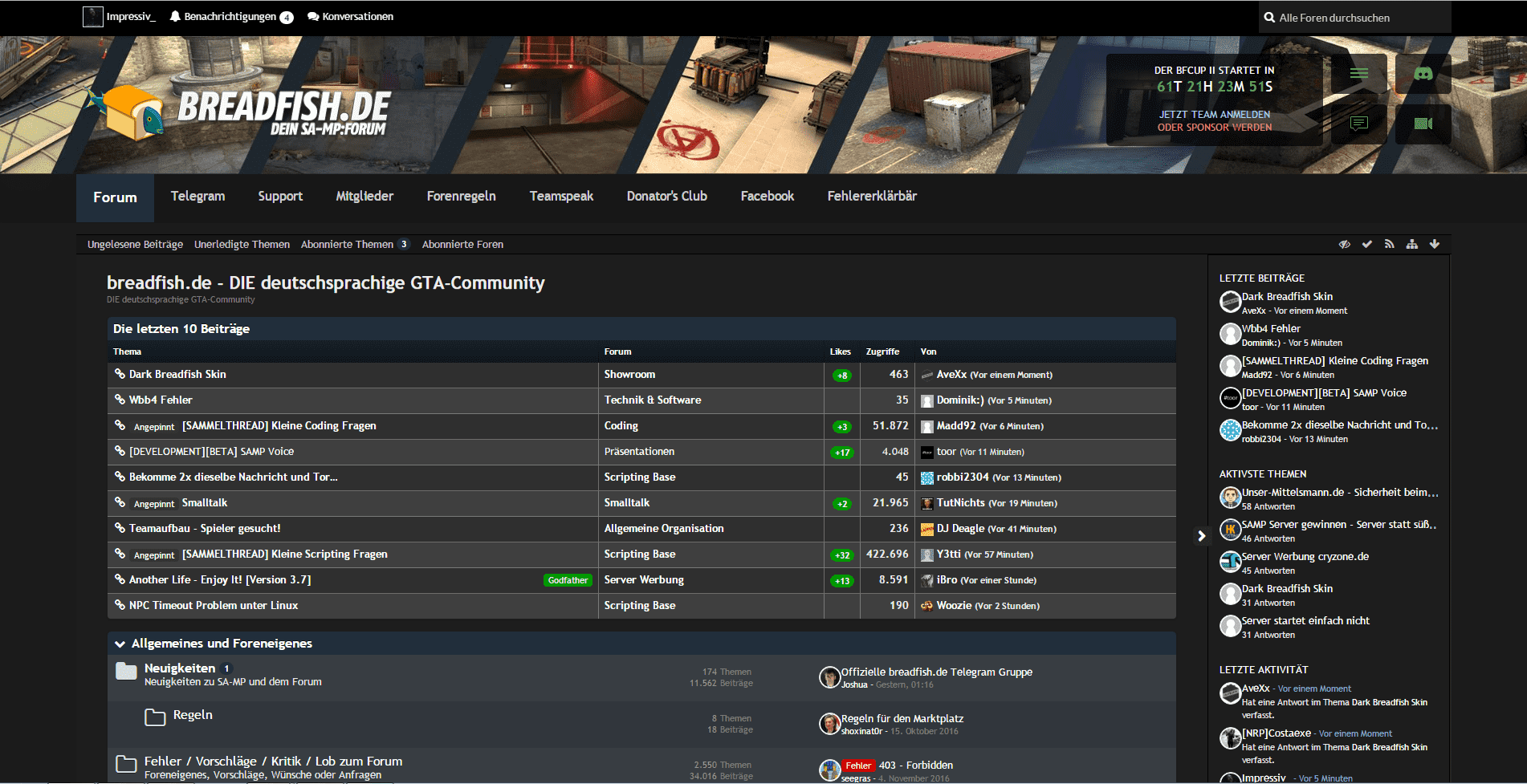Click the RSS feed icon
1527x784 pixels.
click(x=1389, y=244)
